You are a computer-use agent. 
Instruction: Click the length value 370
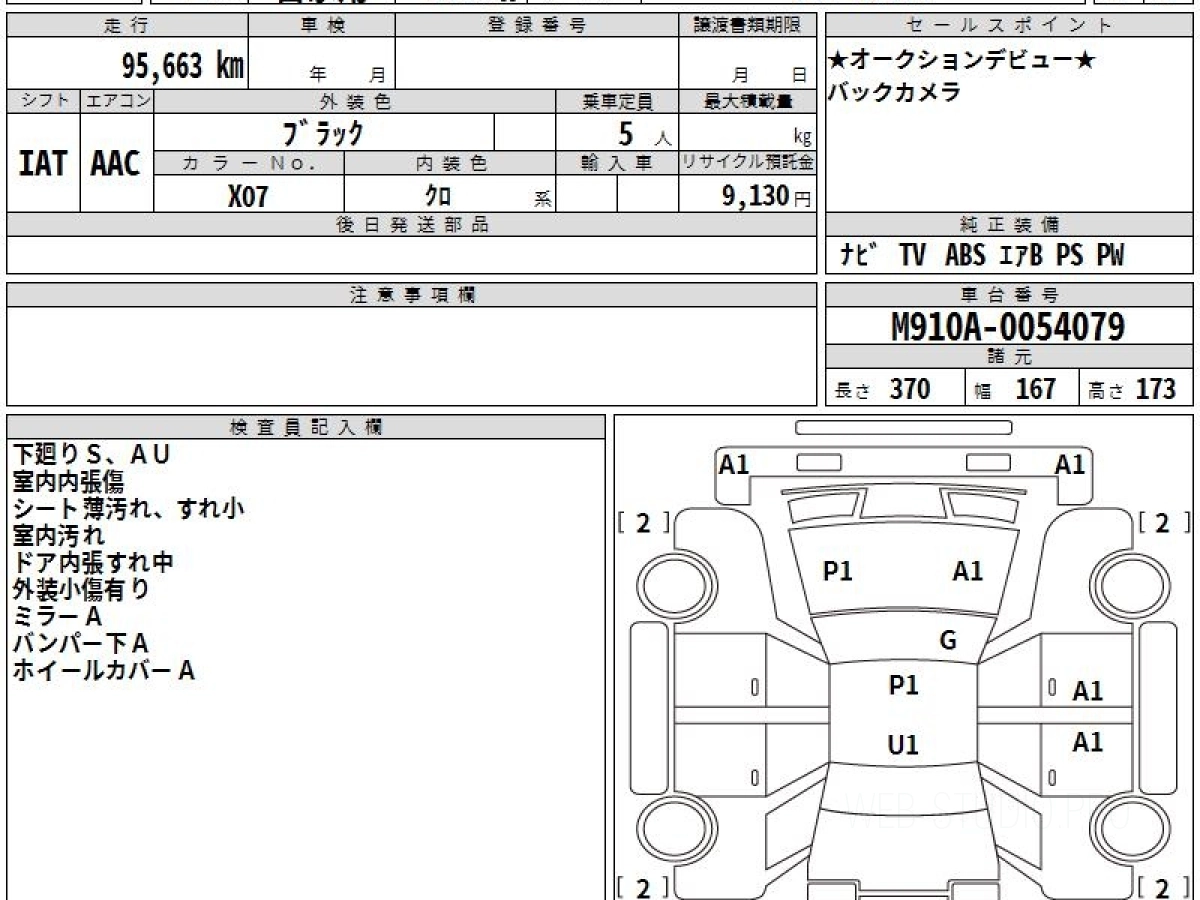click(910, 389)
